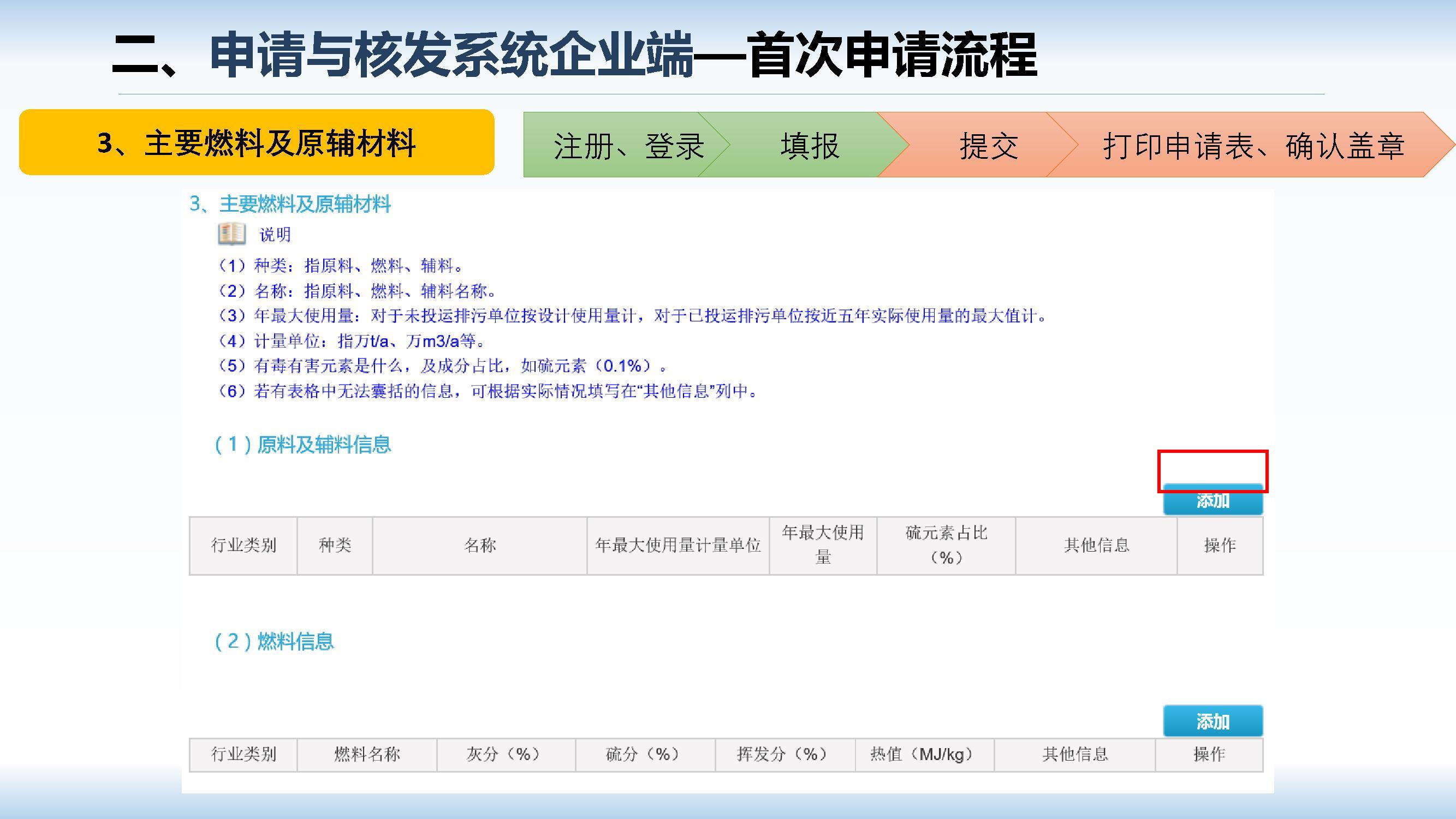Click 操作 header in fuel table
The width and height of the screenshot is (1456, 819).
tap(1209, 755)
